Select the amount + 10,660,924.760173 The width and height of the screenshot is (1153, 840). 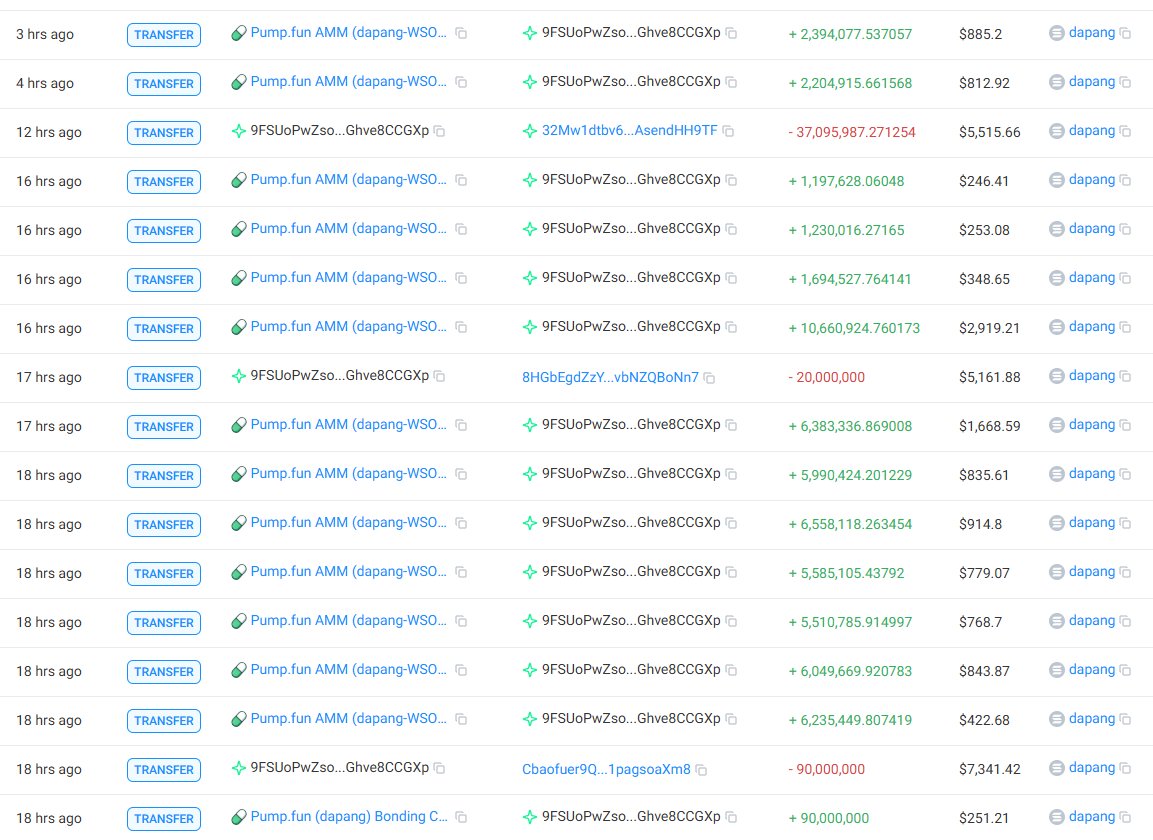[854, 328]
